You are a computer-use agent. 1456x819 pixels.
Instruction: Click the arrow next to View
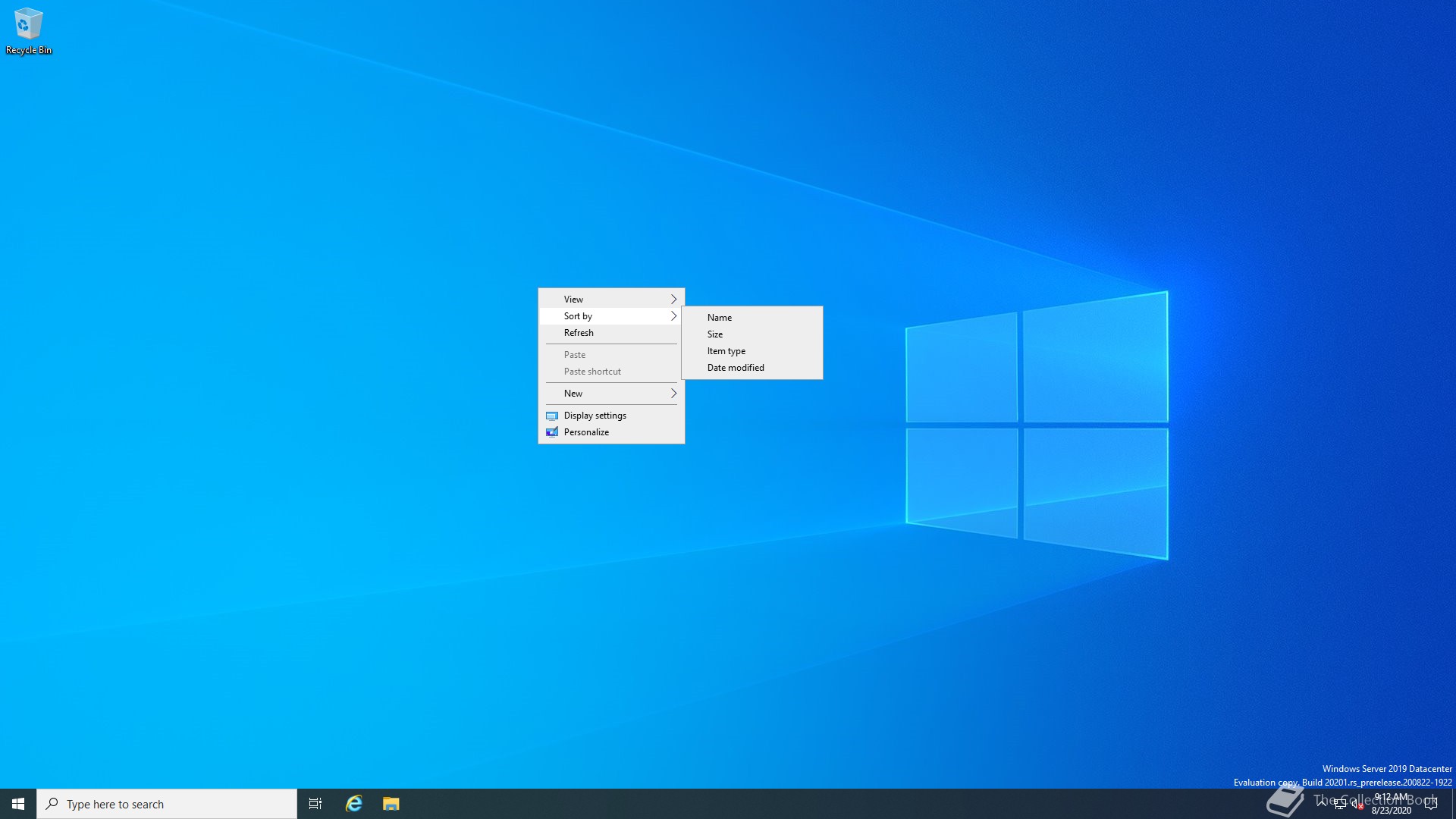point(673,300)
